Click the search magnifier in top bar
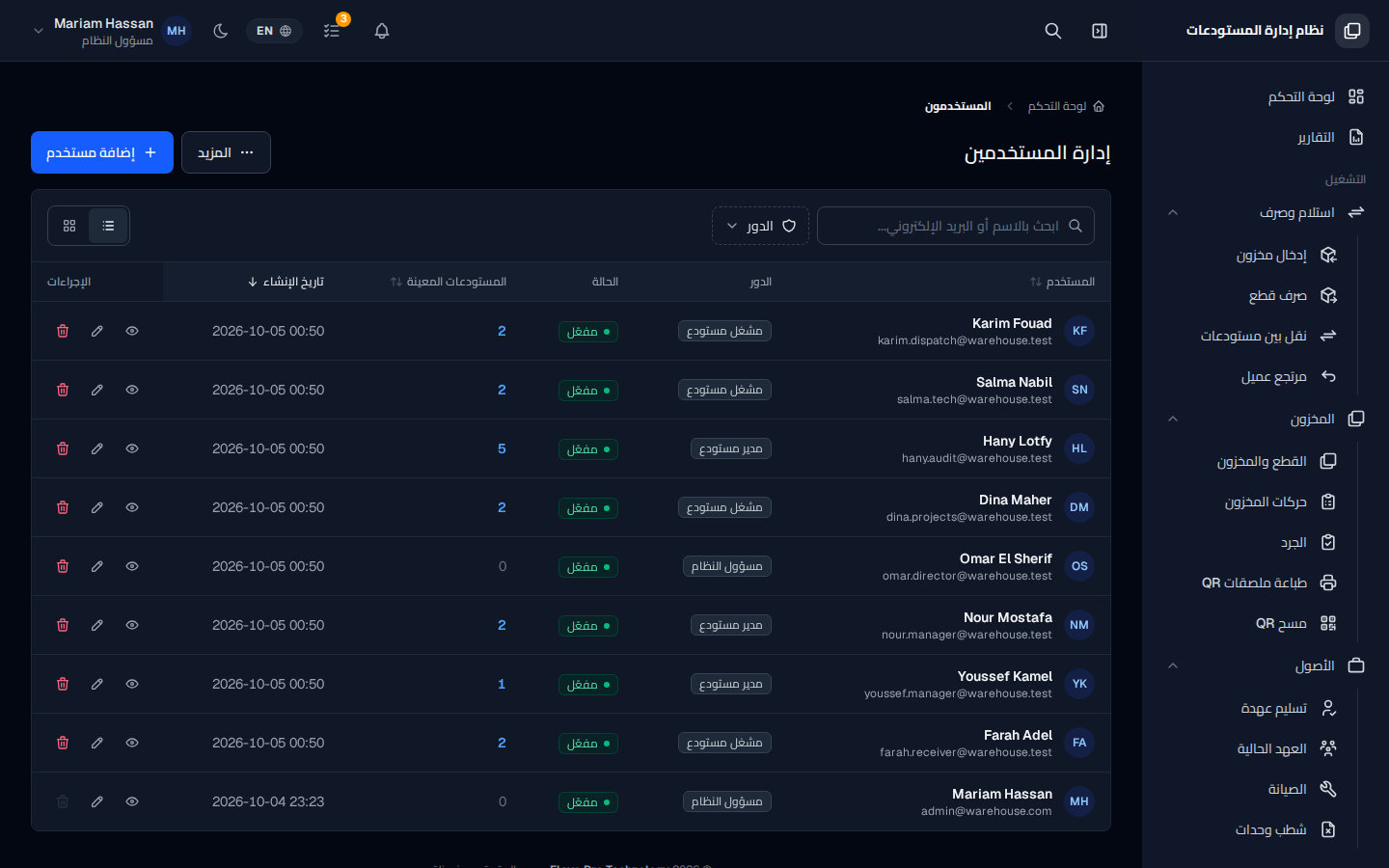Viewport: 1389px width, 868px height. [1053, 31]
